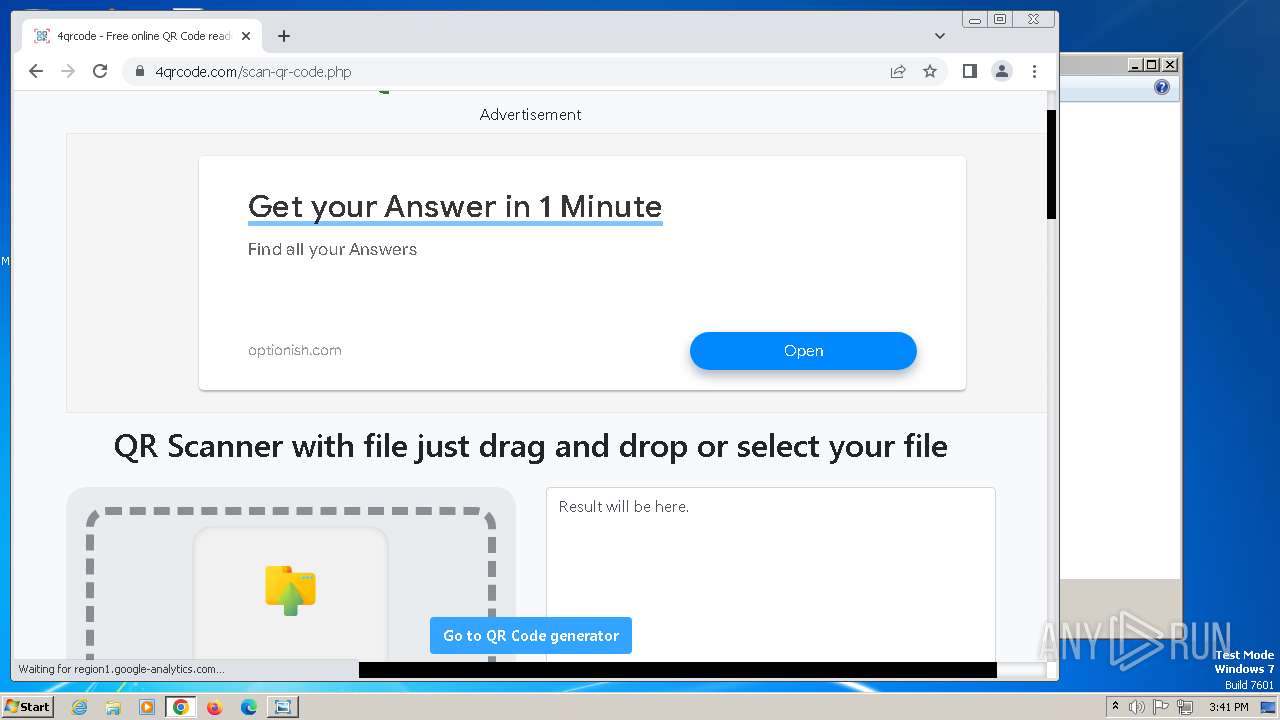Click inside the 'Result will be here' box
The width and height of the screenshot is (1280, 720).
[x=770, y=575]
